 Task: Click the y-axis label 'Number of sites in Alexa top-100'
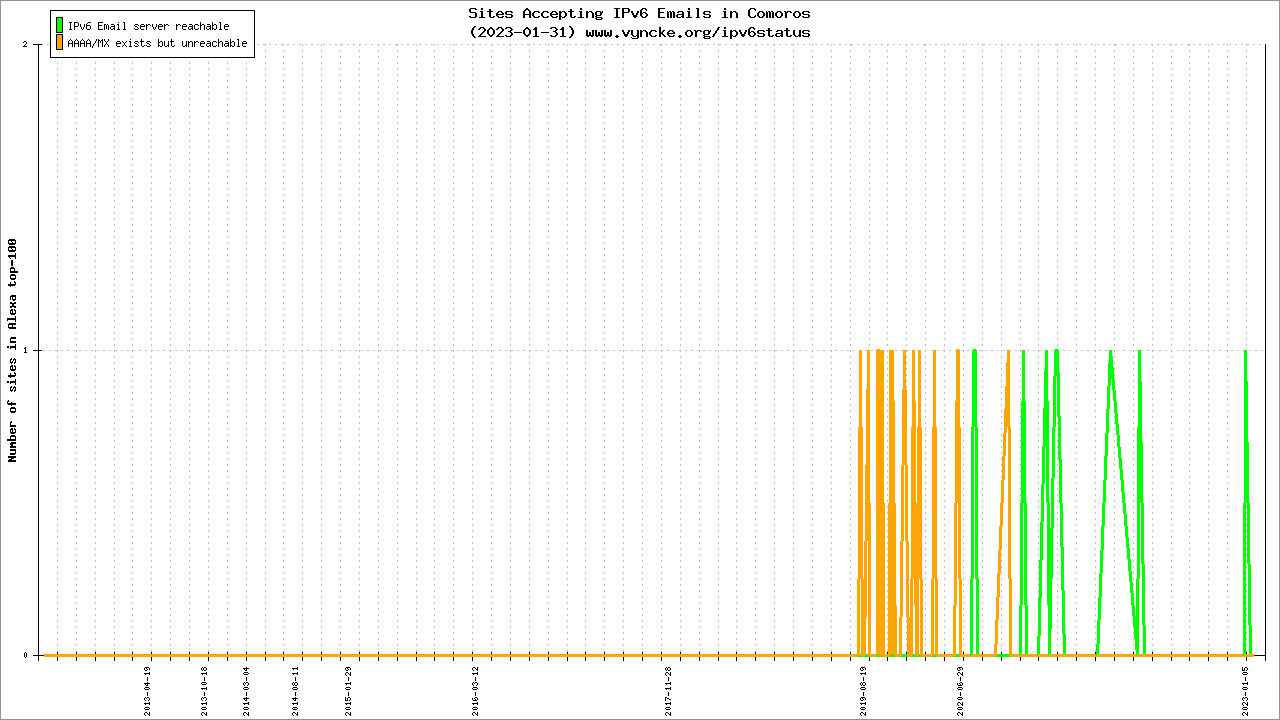point(13,350)
